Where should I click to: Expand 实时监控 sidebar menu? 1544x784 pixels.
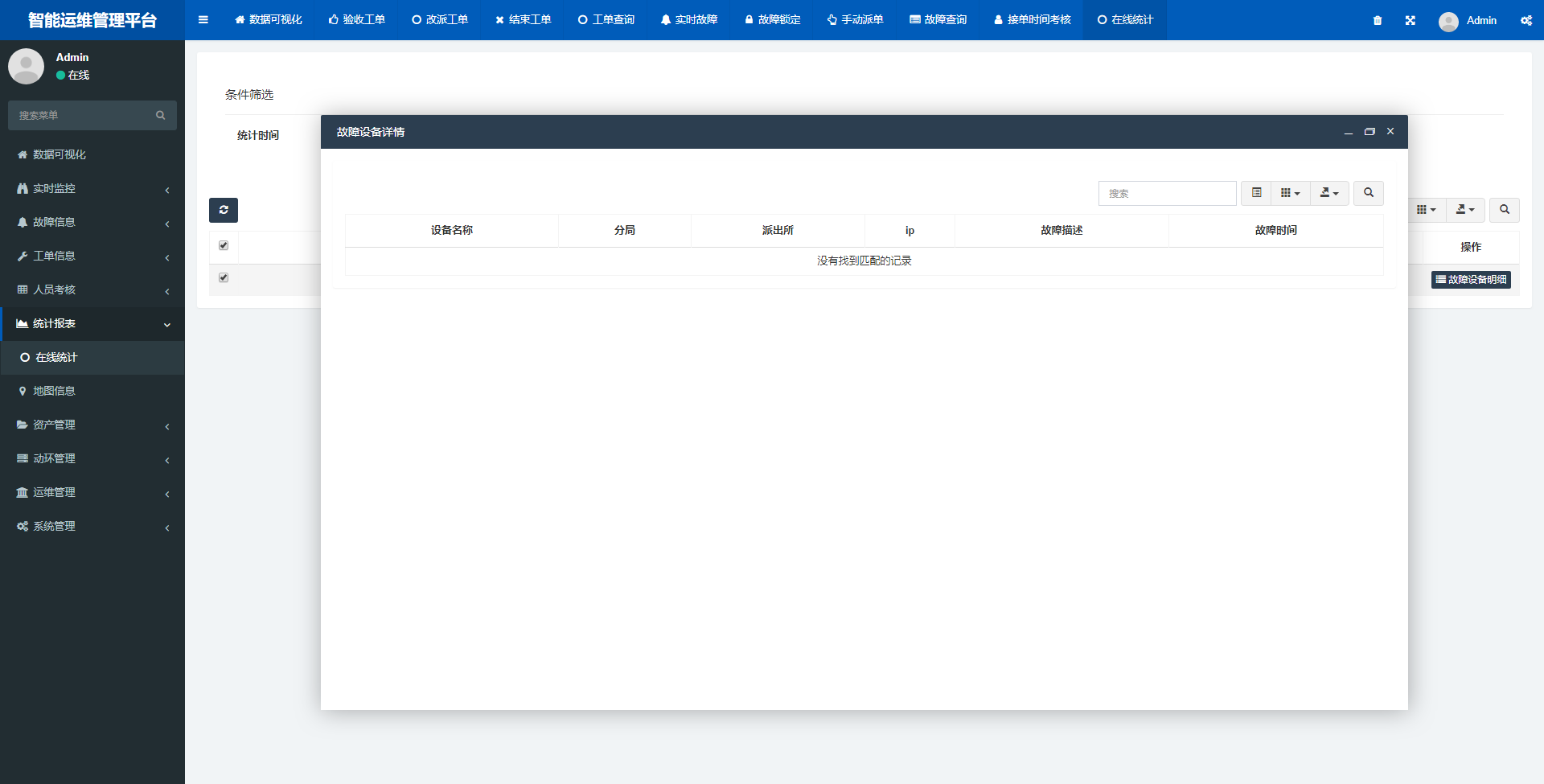(92, 188)
